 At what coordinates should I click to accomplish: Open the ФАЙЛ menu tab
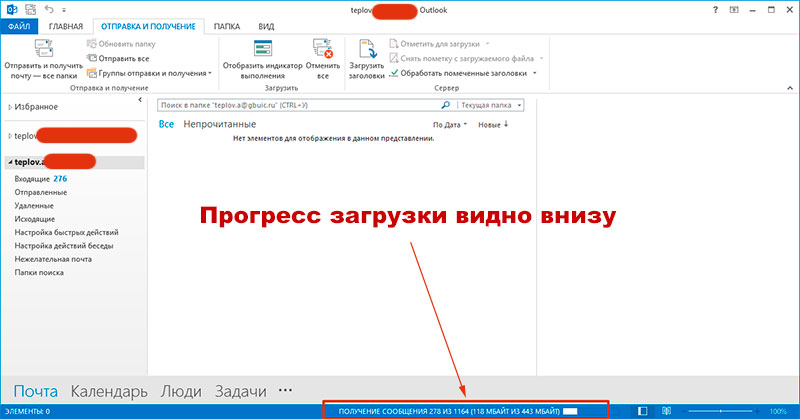[x=20, y=26]
